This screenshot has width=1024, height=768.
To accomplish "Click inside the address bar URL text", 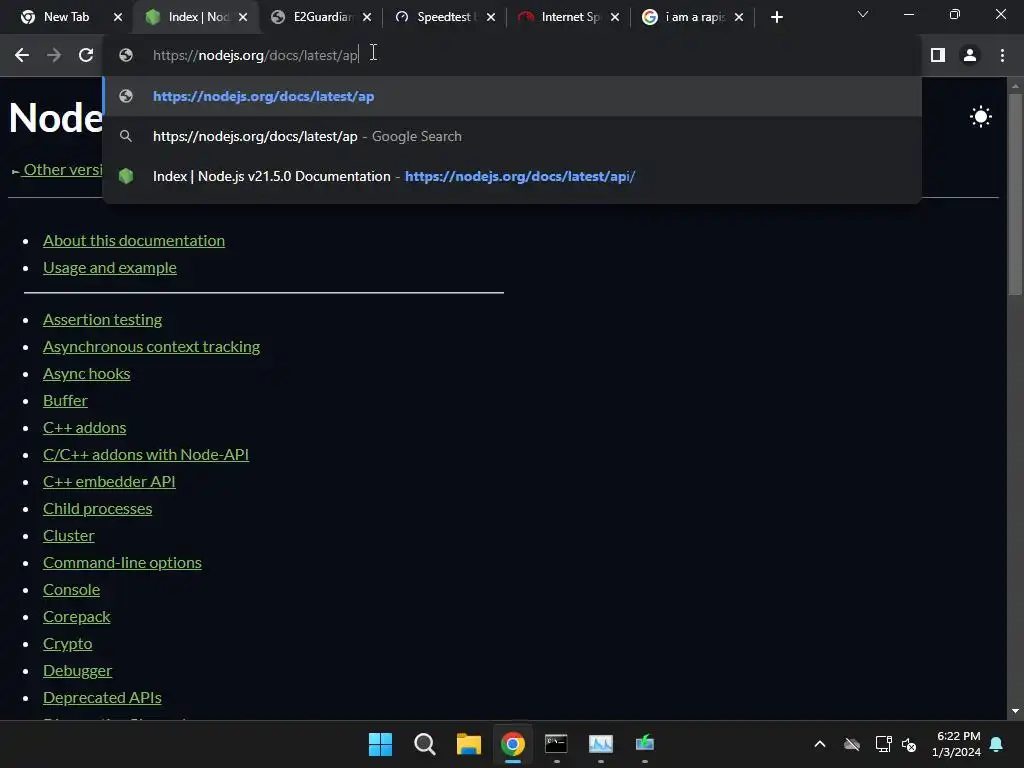I will pos(255,56).
